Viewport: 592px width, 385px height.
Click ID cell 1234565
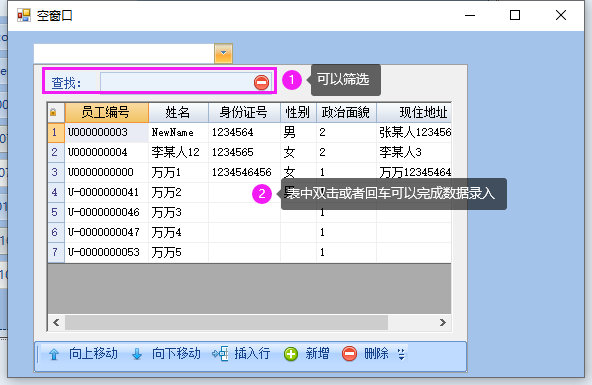pyautogui.click(x=244, y=152)
